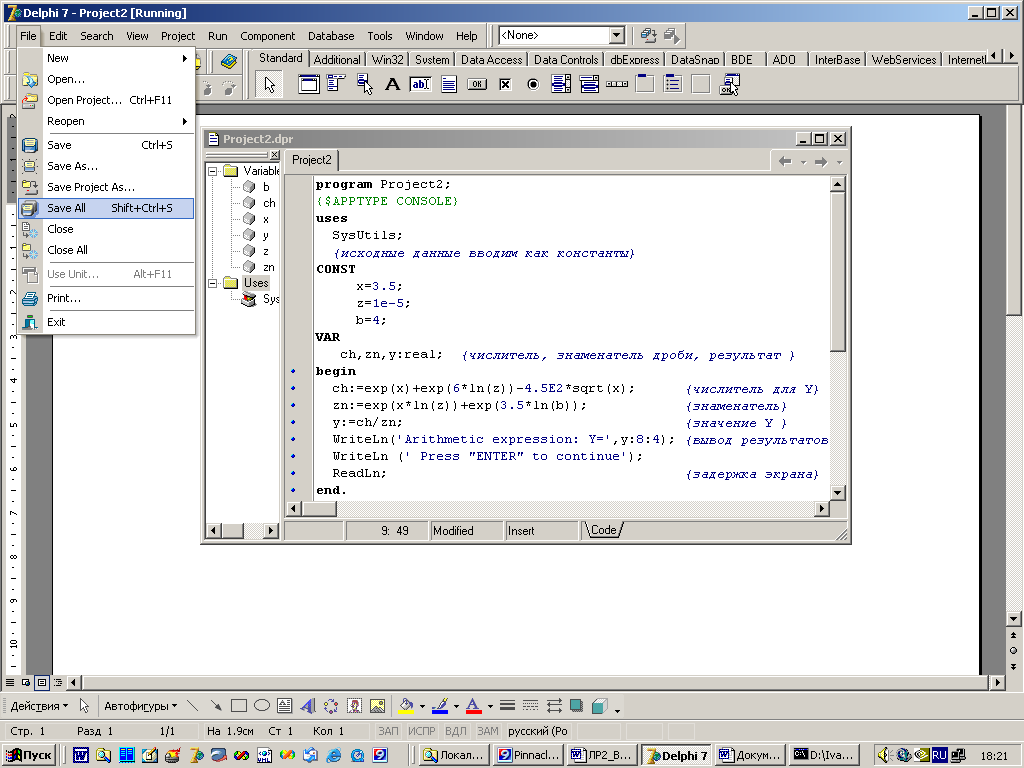Viewport: 1024px width, 768px height.
Task: Choose Print from the File menu
Action: click(x=106, y=298)
